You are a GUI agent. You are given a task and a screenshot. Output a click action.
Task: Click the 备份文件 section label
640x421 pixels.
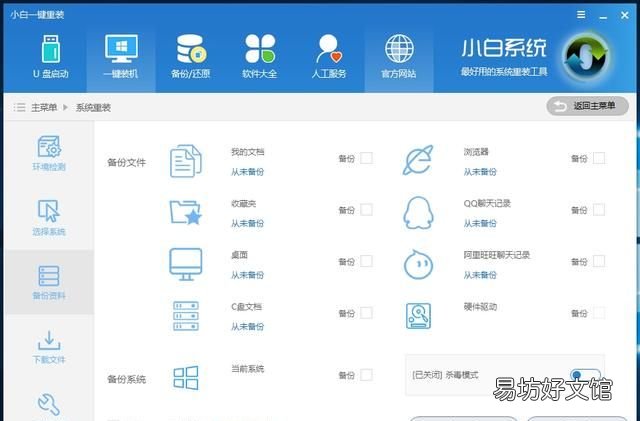(x=126, y=163)
